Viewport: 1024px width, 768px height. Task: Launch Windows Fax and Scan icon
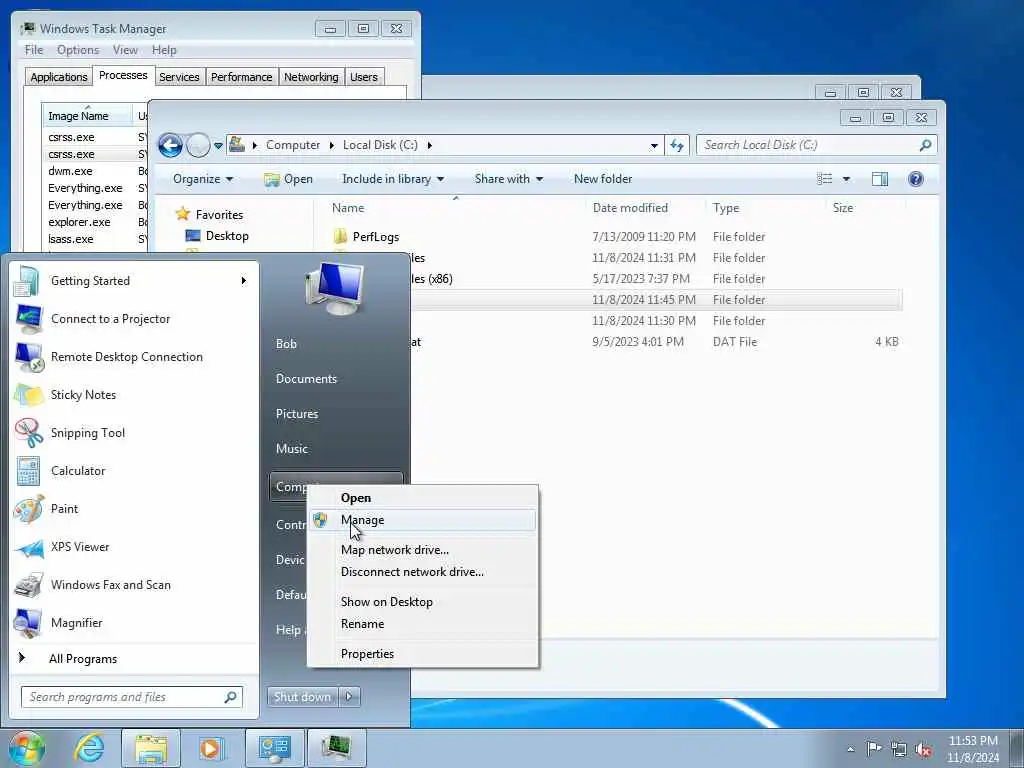[x=28, y=585]
